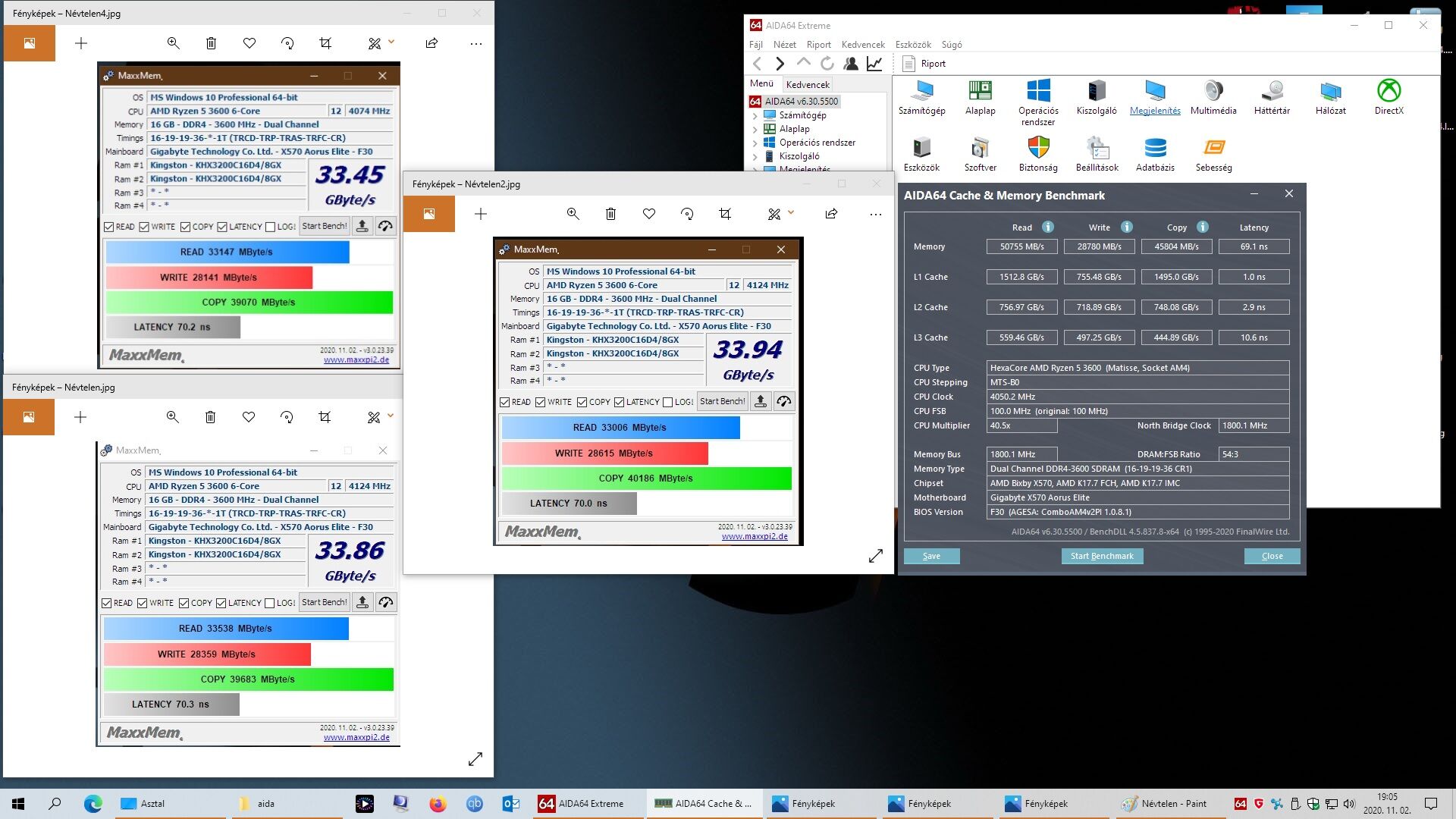Switch to Kedvencek tab in sidebar
Viewport: 1456px width, 819px height.
(x=808, y=84)
